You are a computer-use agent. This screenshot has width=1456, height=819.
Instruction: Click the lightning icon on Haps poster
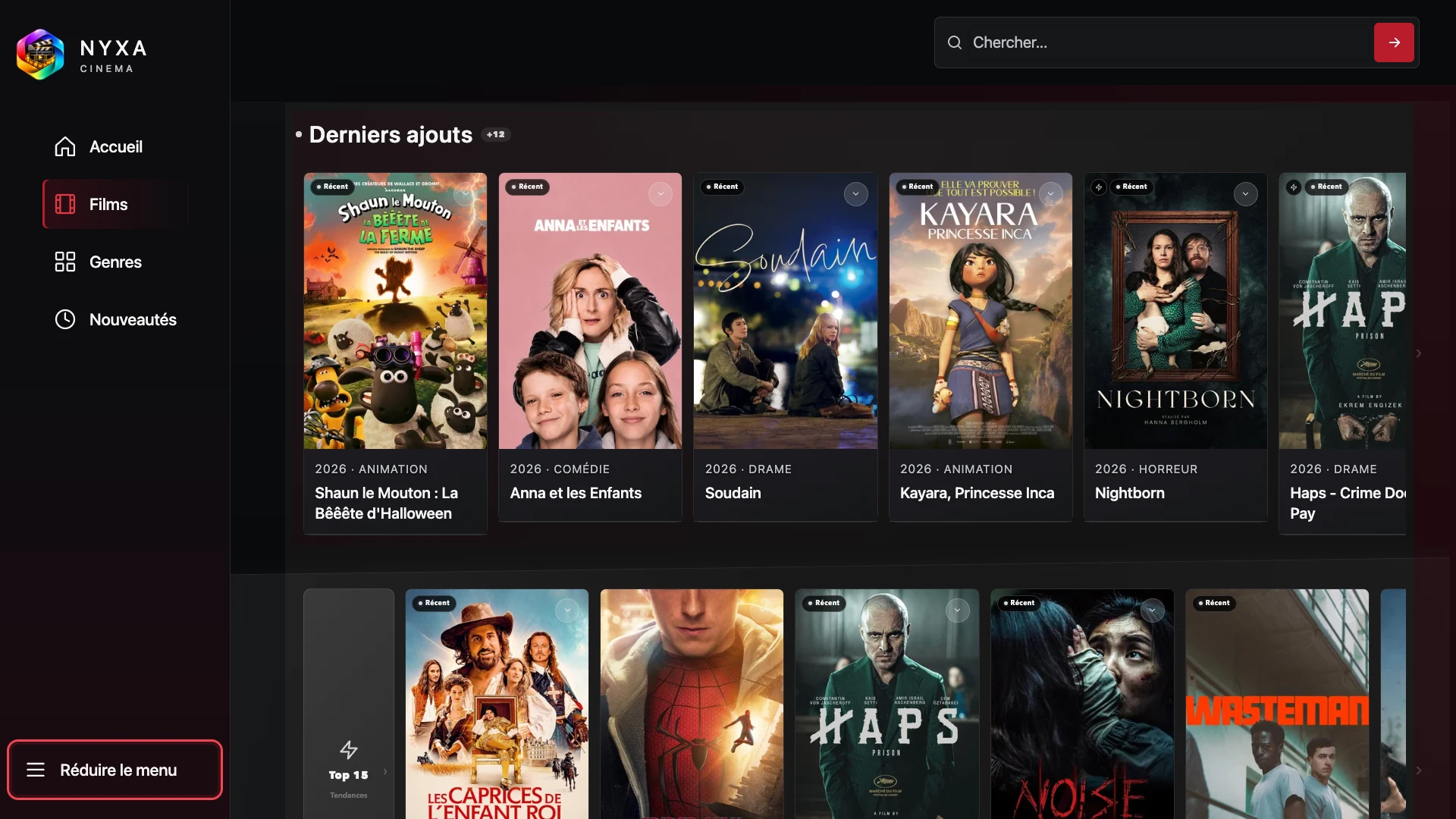(x=1294, y=187)
